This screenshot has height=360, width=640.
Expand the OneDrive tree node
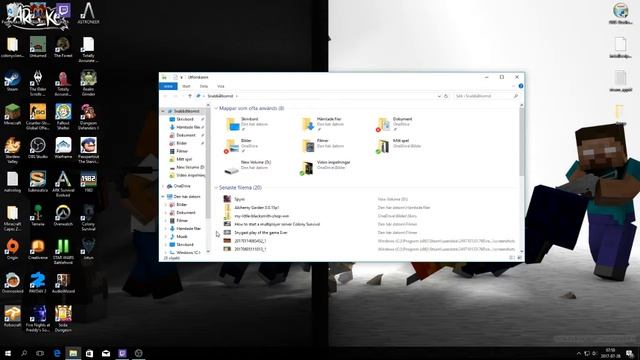[x=163, y=186]
